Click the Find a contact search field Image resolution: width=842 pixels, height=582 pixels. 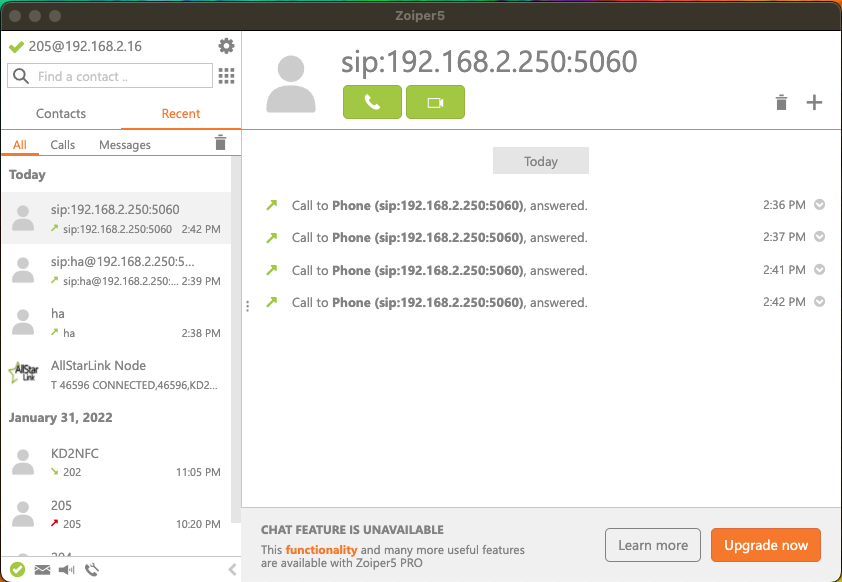coord(110,76)
